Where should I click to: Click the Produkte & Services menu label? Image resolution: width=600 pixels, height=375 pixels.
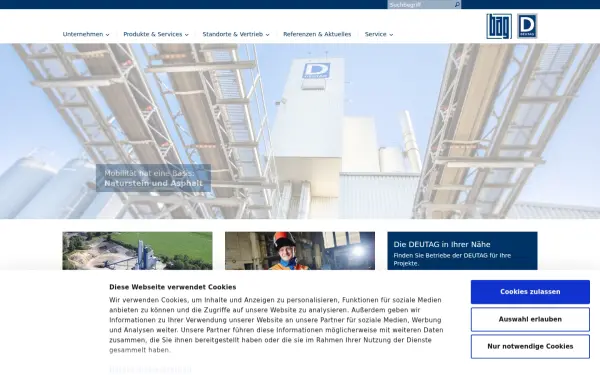pyautogui.click(x=153, y=34)
